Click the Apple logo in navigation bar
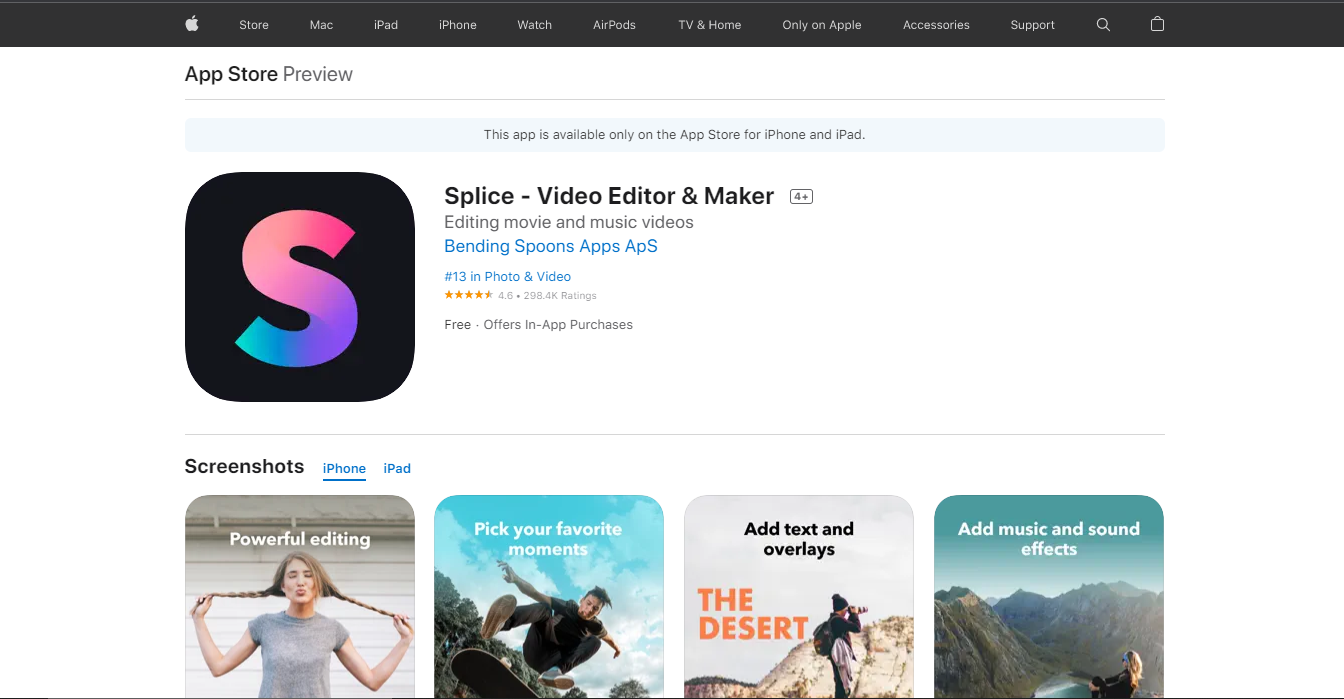1344x699 pixels. coord(192,24)
